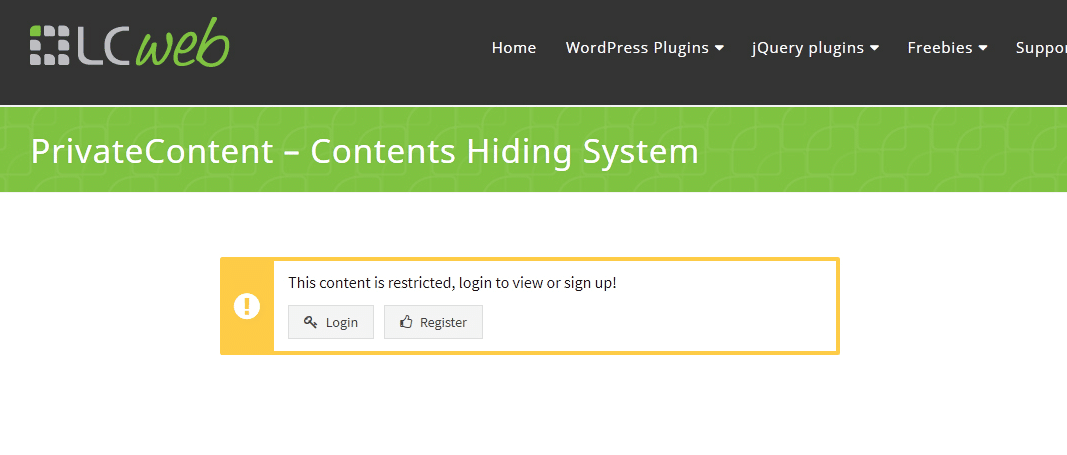Click the thumbs-up icon on the Register button

tap(406, 322)
